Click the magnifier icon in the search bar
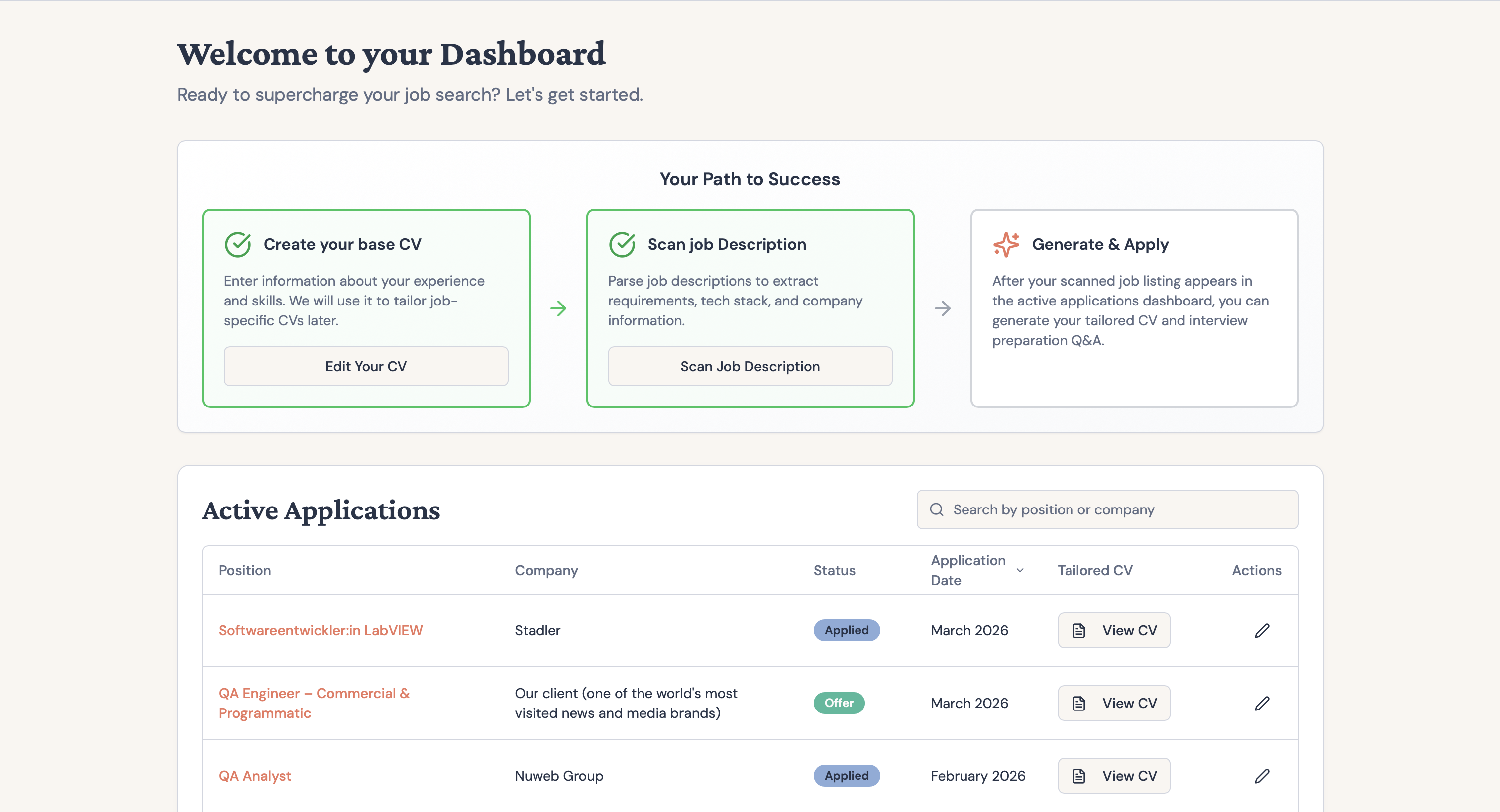Image resolution: width=1500 pixels, height=812 pixels. point(936,509)
